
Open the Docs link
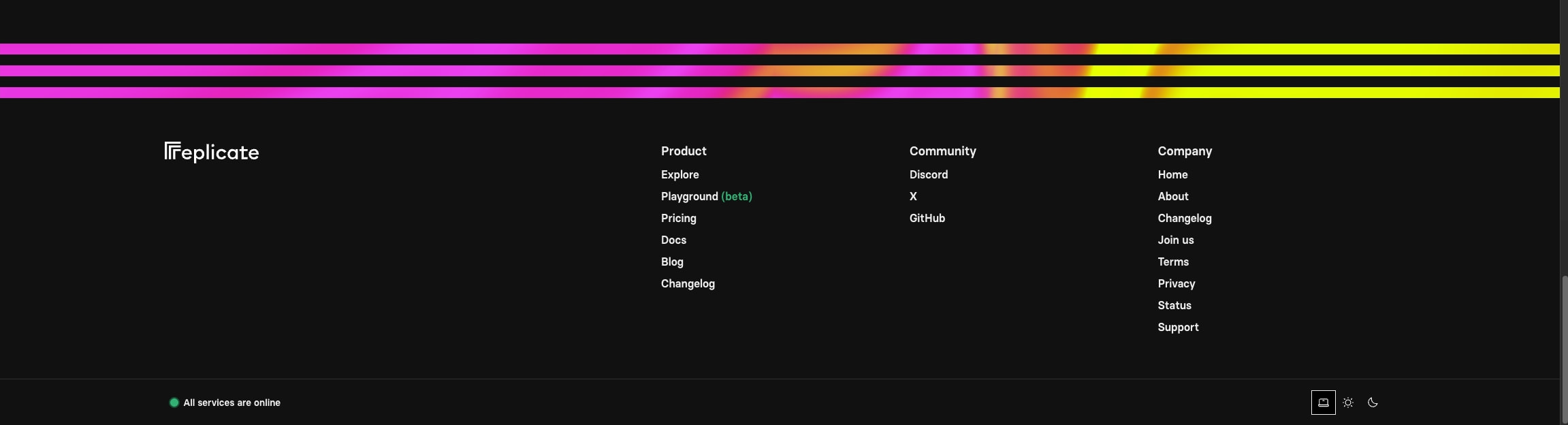[x=673, y=240]
